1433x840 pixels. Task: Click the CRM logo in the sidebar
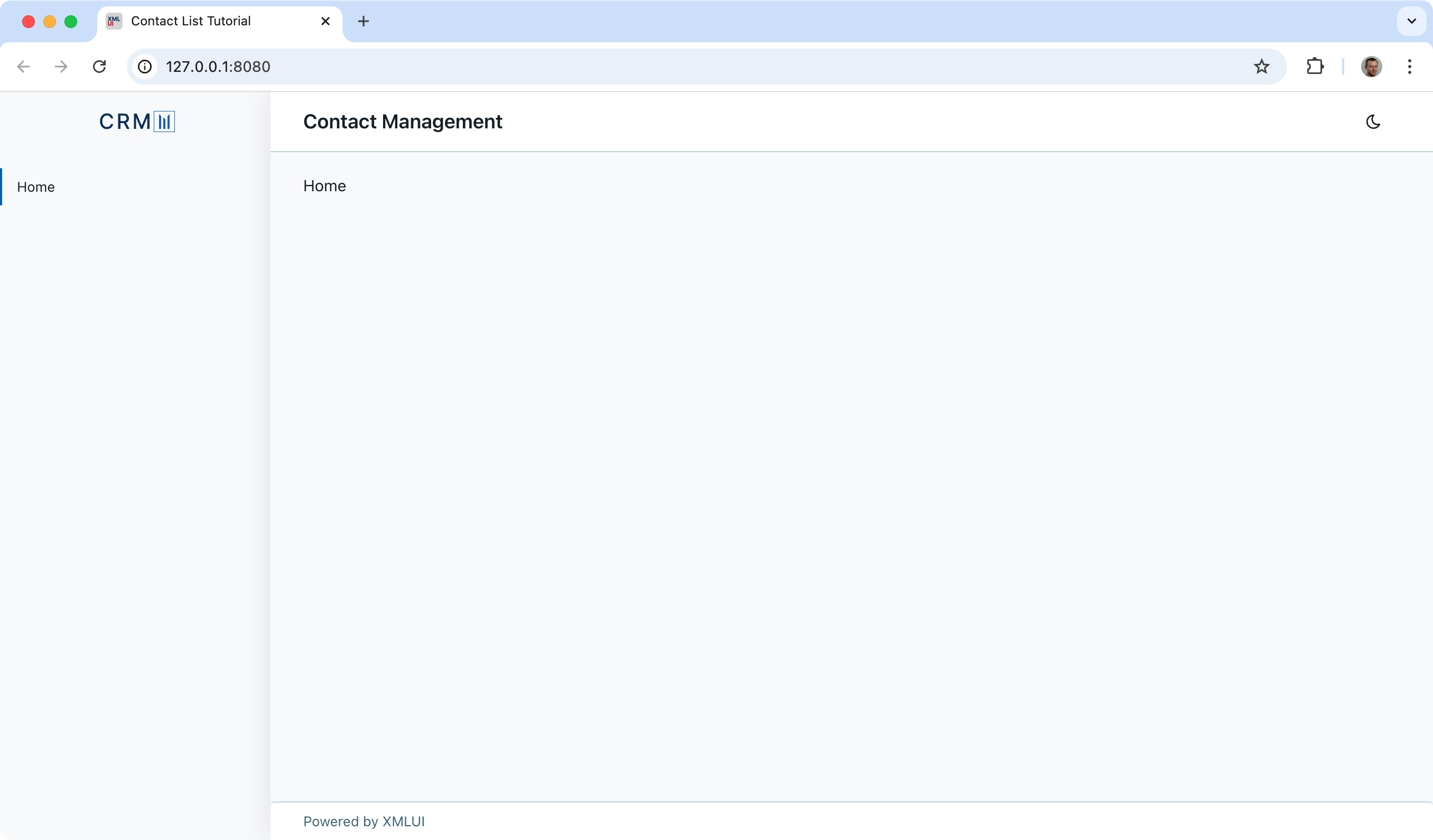pyautogui.click(x=137, y=121)
